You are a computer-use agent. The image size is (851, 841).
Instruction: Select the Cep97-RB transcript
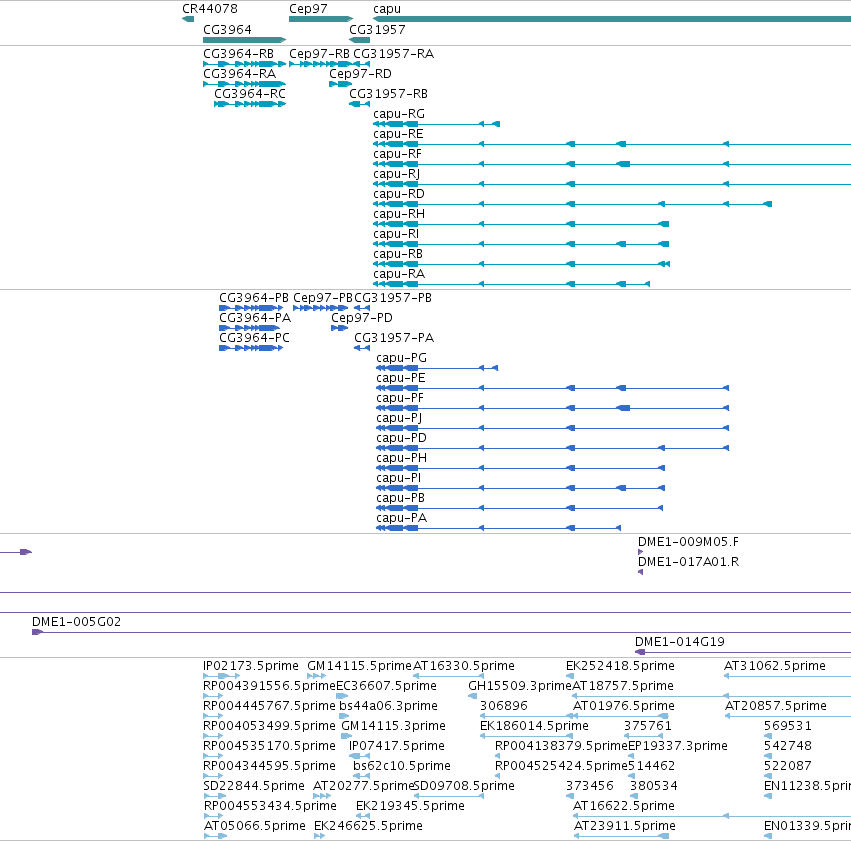pos(321,64)
